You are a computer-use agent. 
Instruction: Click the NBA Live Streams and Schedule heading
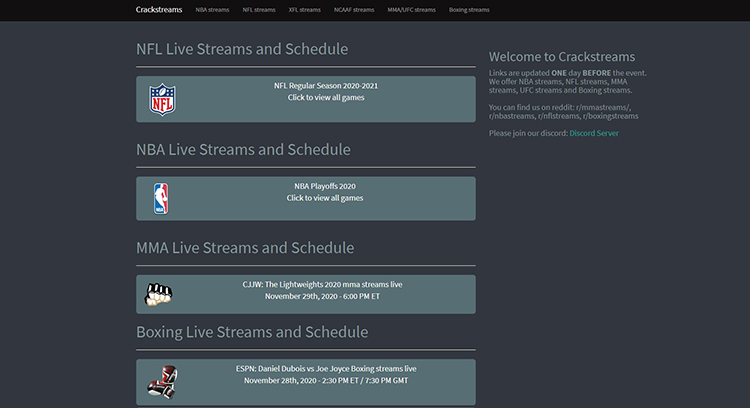[243, 149]
